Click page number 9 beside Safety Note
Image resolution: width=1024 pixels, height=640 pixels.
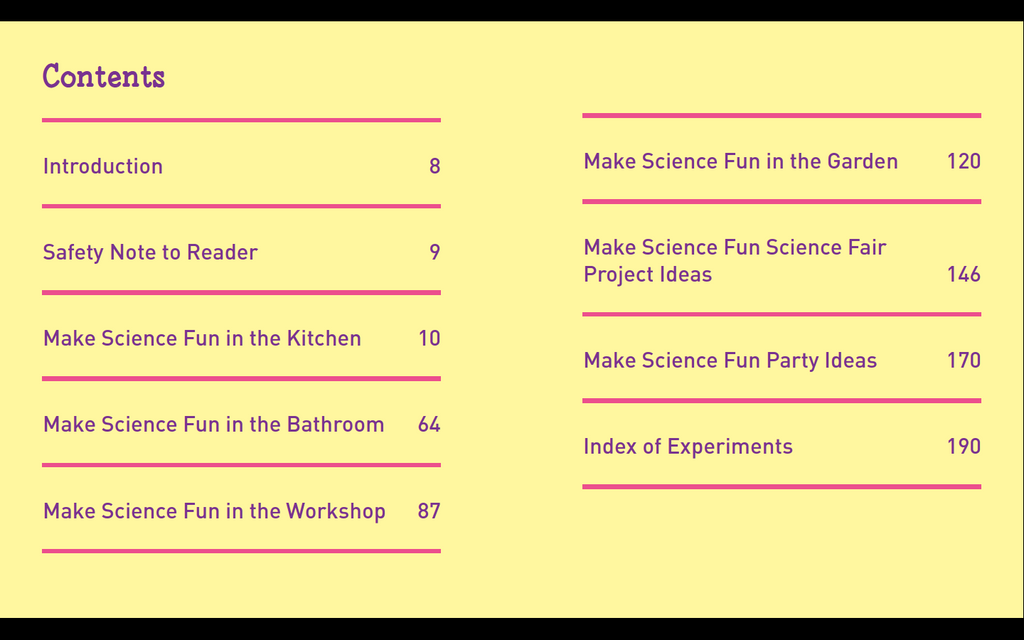click(434, 252)
